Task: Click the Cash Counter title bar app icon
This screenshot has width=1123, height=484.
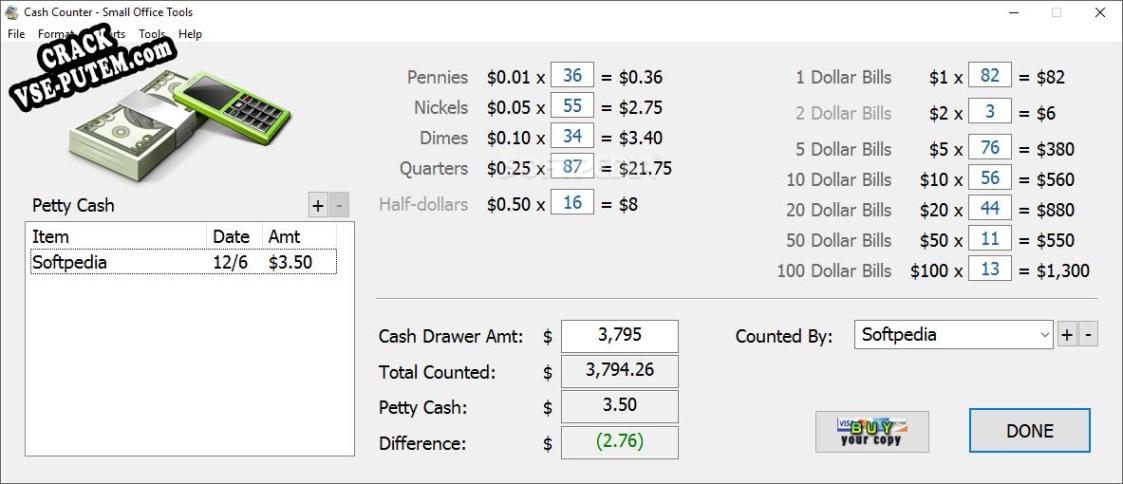Action: click(x=11, y=12)
